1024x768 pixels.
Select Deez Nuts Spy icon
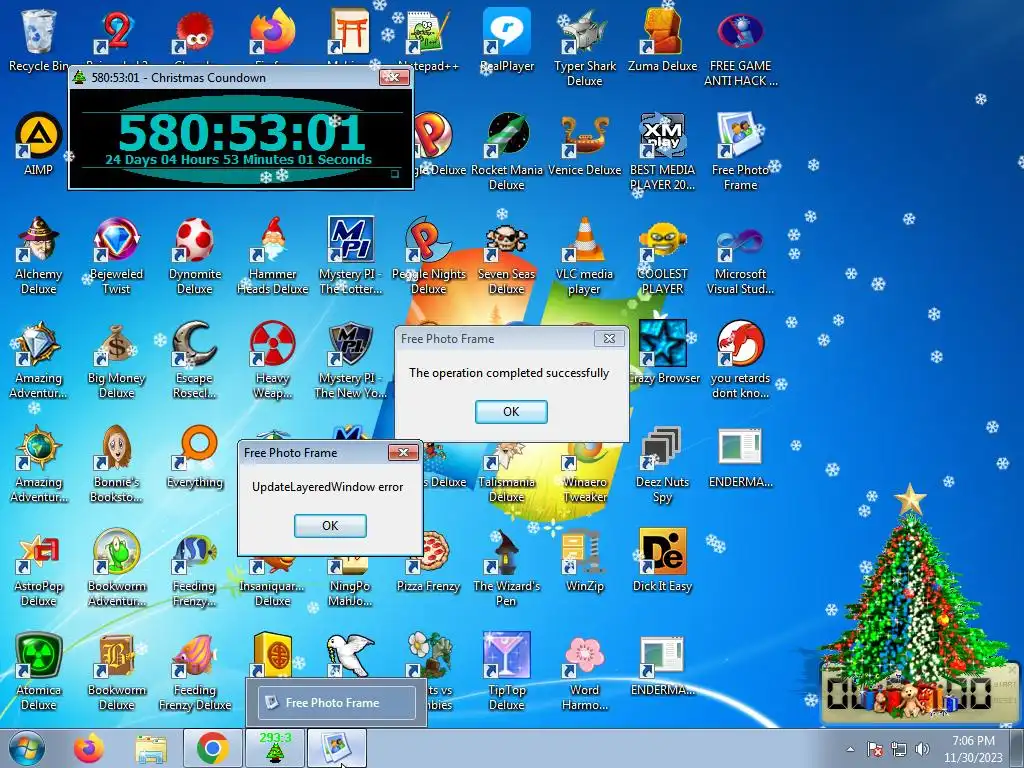pyautogui.click(x=662, y=464)
